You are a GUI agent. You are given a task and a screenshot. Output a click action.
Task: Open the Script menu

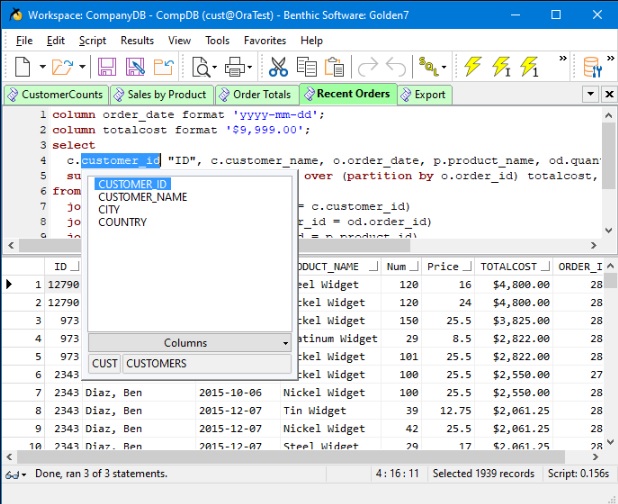pos(93,40)
